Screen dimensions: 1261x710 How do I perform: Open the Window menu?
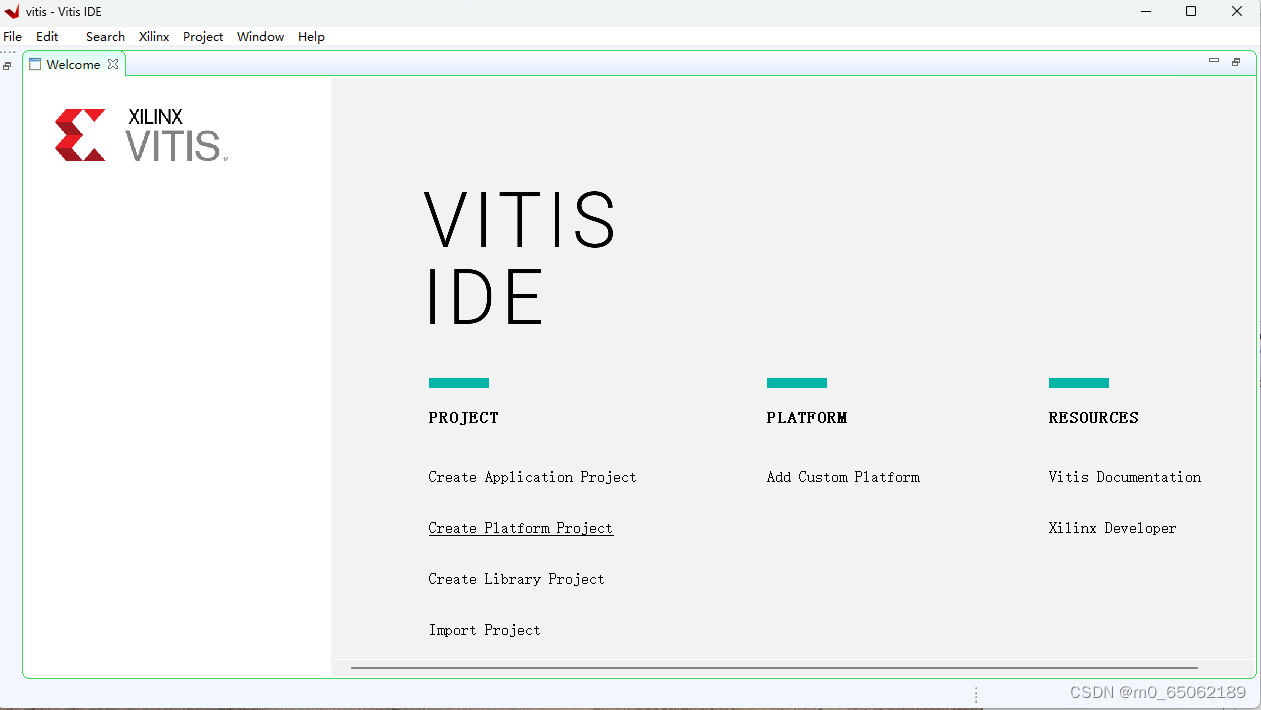pyautogui.click(x=260, y=36)
